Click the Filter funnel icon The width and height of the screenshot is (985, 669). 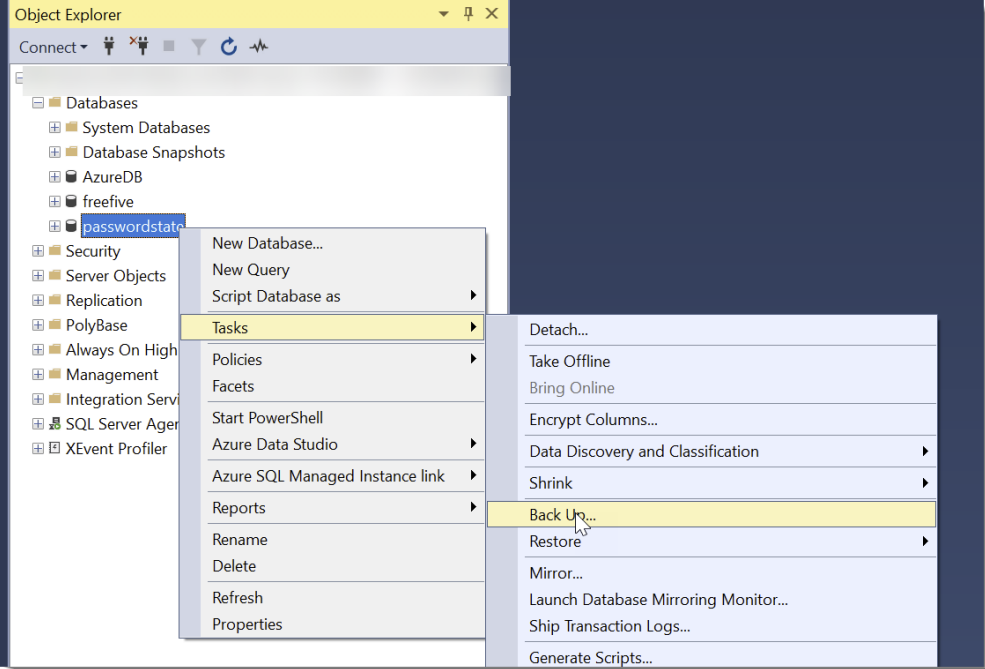(x=199, y=46)
